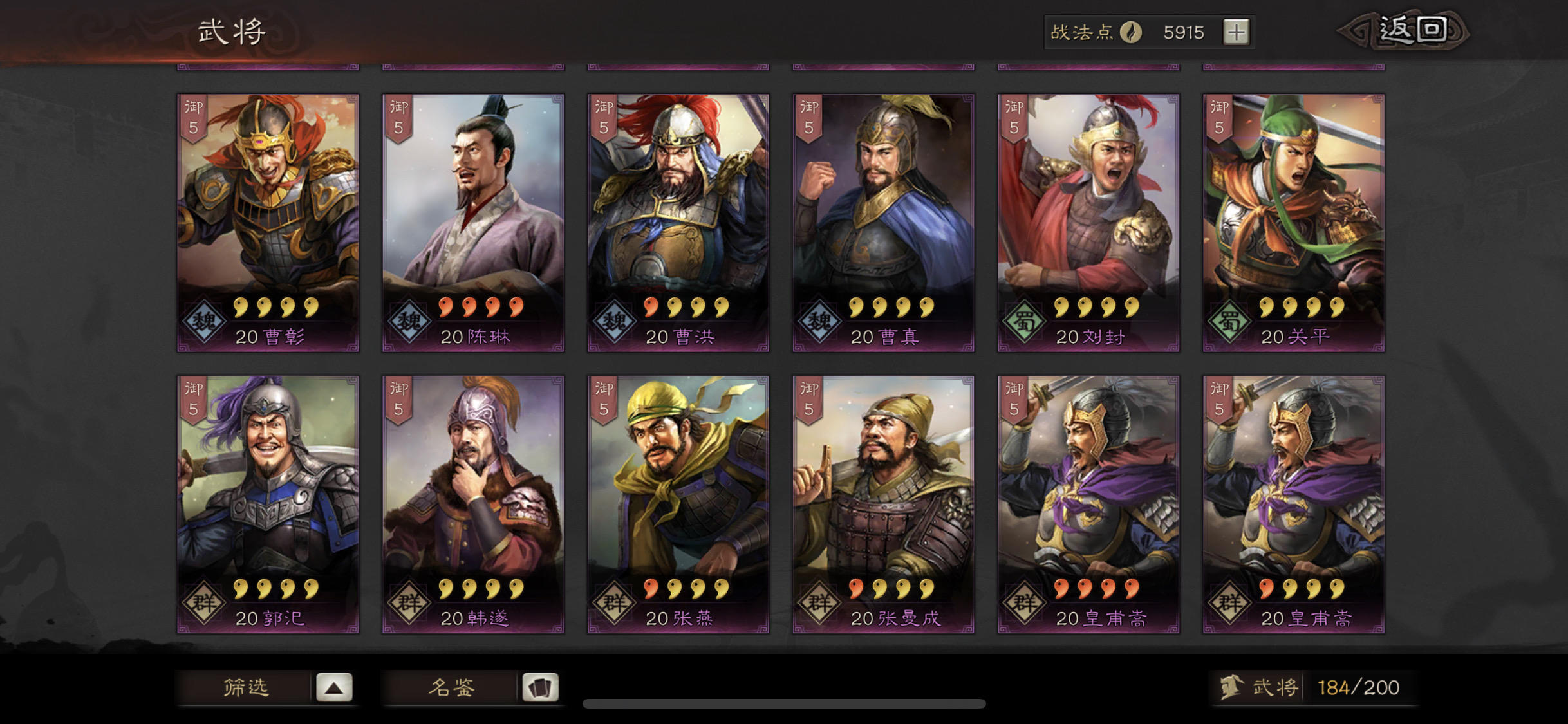The width and height of the screenshot is (1568, 724).
Task: Click the 武将 184/200 counter
Action: click(x=1313, y=687)
